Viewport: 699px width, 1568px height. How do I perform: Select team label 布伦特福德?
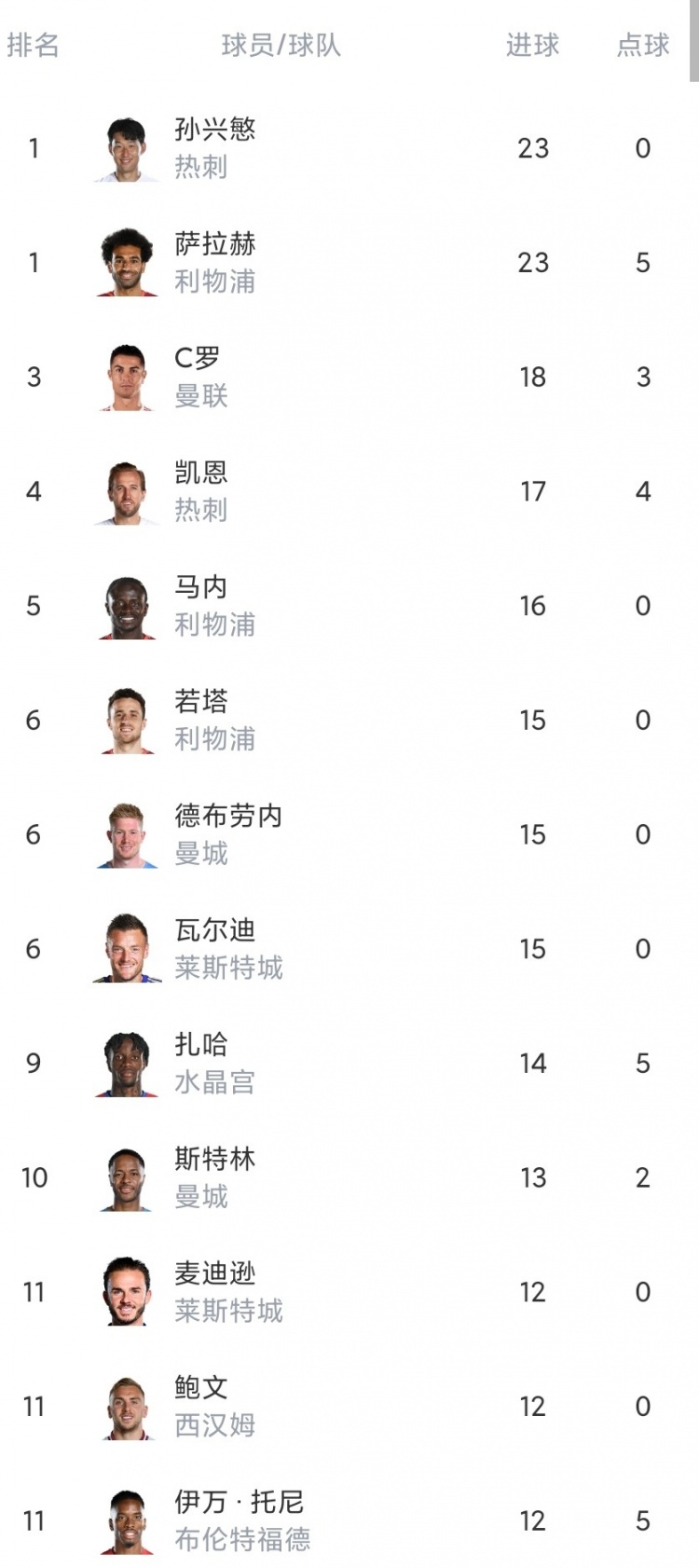click(x=242, y=1539)
